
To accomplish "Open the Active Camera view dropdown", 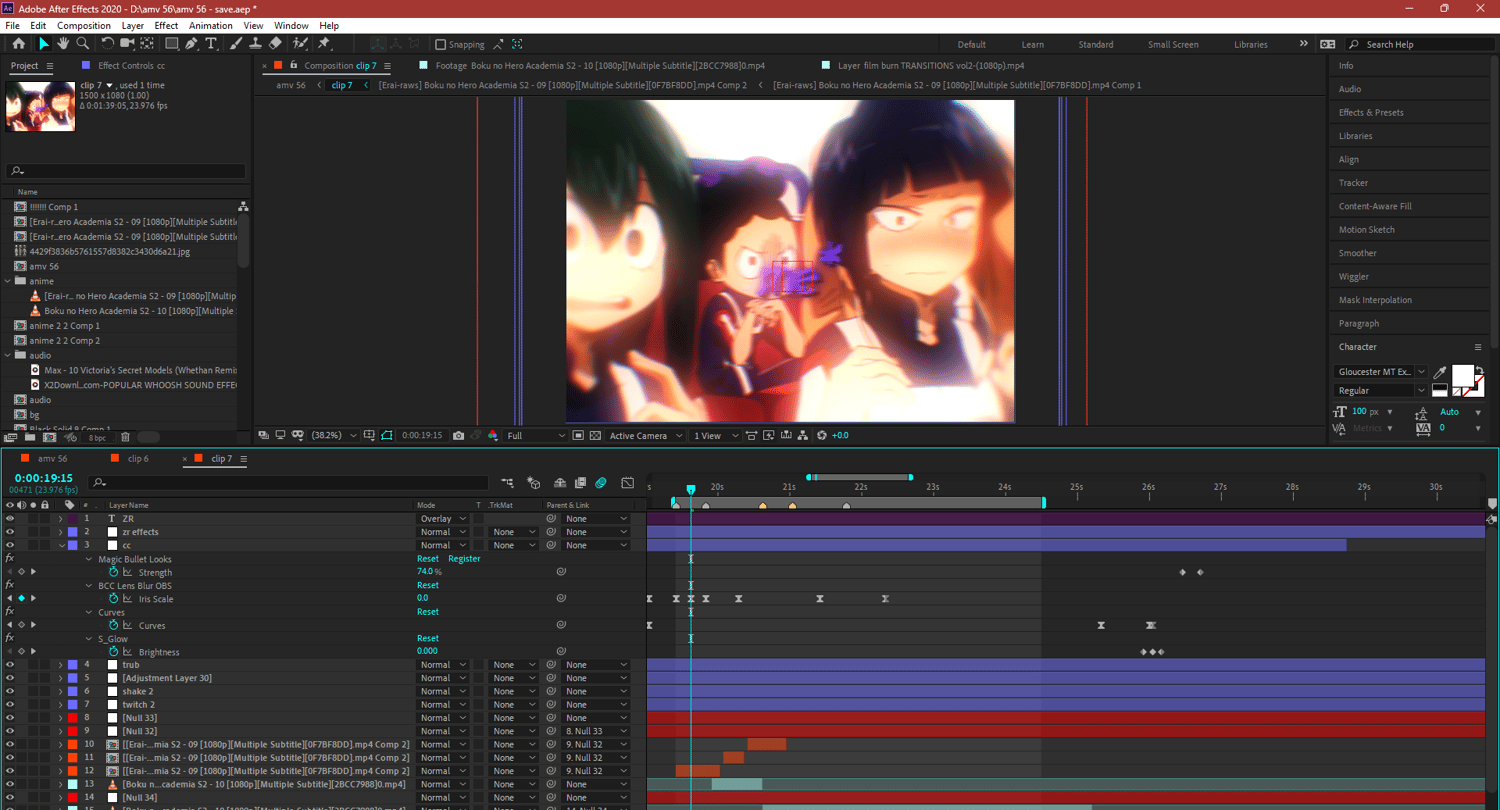I will [x=647, y=436].
